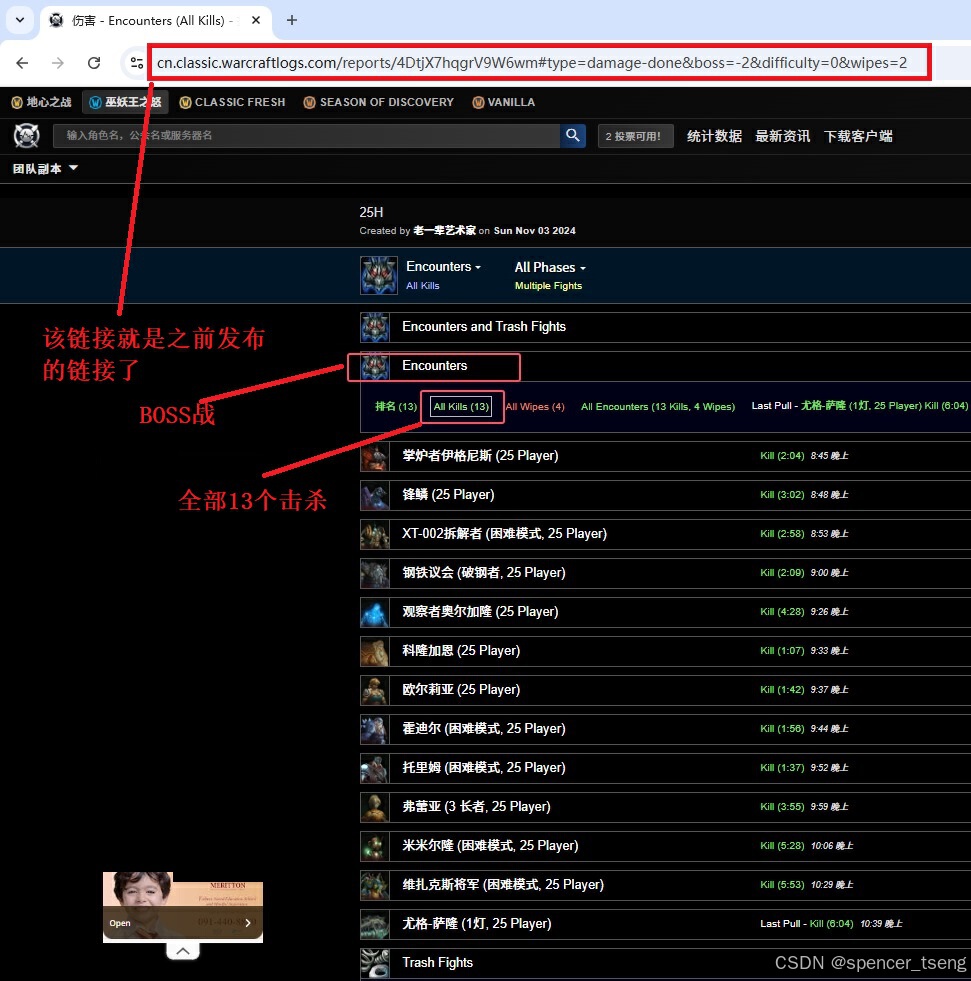The width and height of the screenshot is (971, 981).
Task: Open tab search chevron in tab strip
Action: coord(20,20)
